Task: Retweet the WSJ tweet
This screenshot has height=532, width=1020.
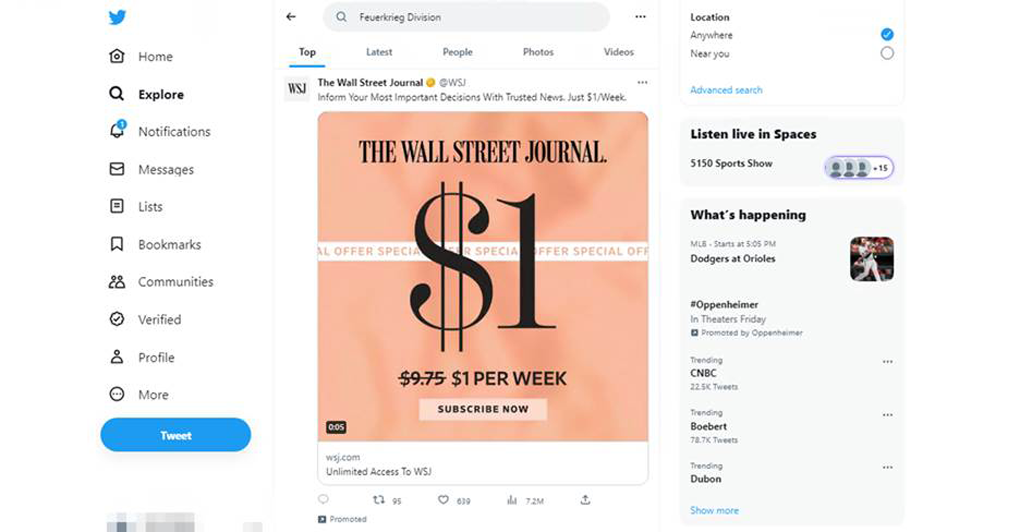Action: [x=378, y=500]
